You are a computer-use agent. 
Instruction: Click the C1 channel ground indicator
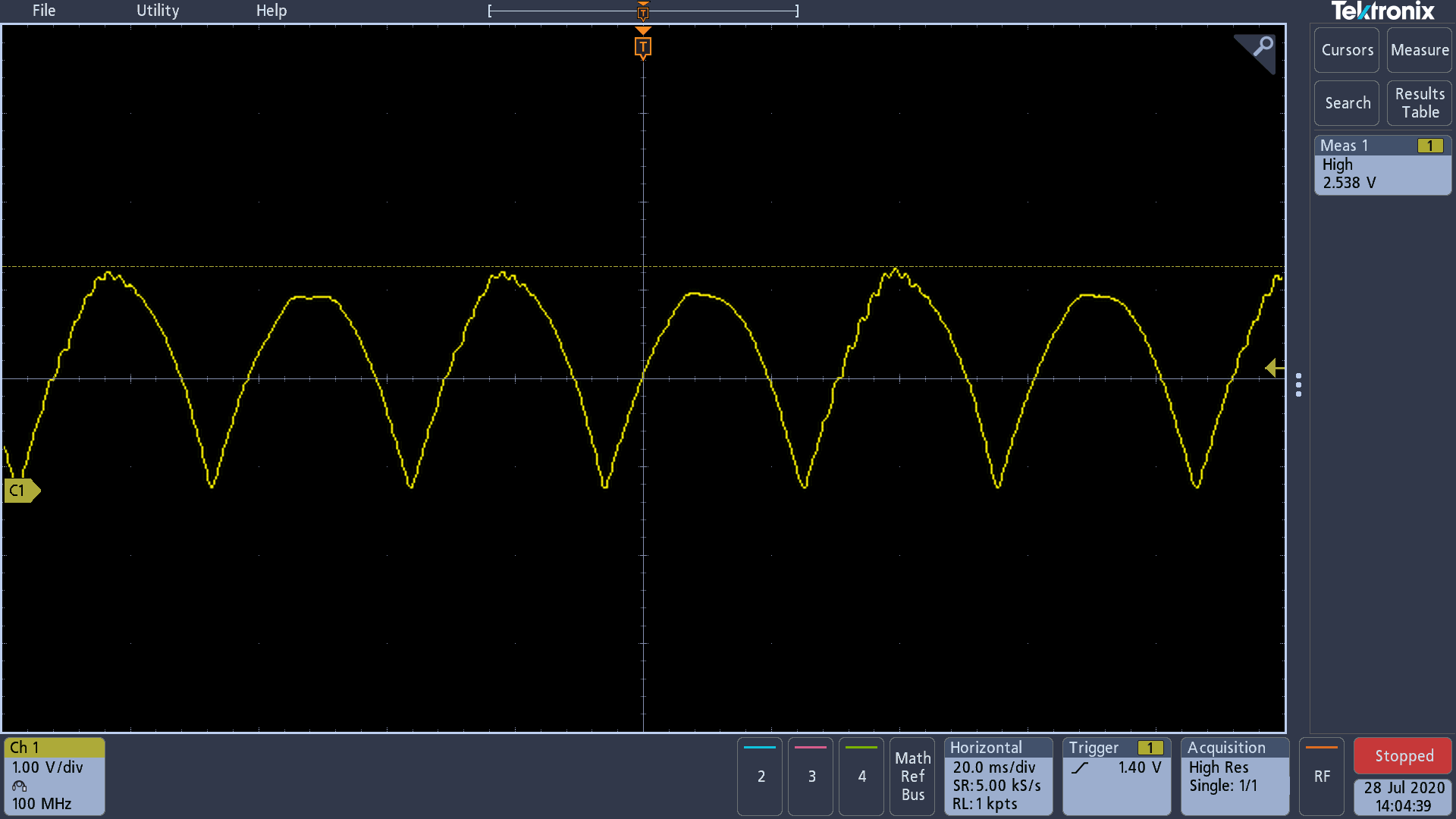tap(20, 491)
